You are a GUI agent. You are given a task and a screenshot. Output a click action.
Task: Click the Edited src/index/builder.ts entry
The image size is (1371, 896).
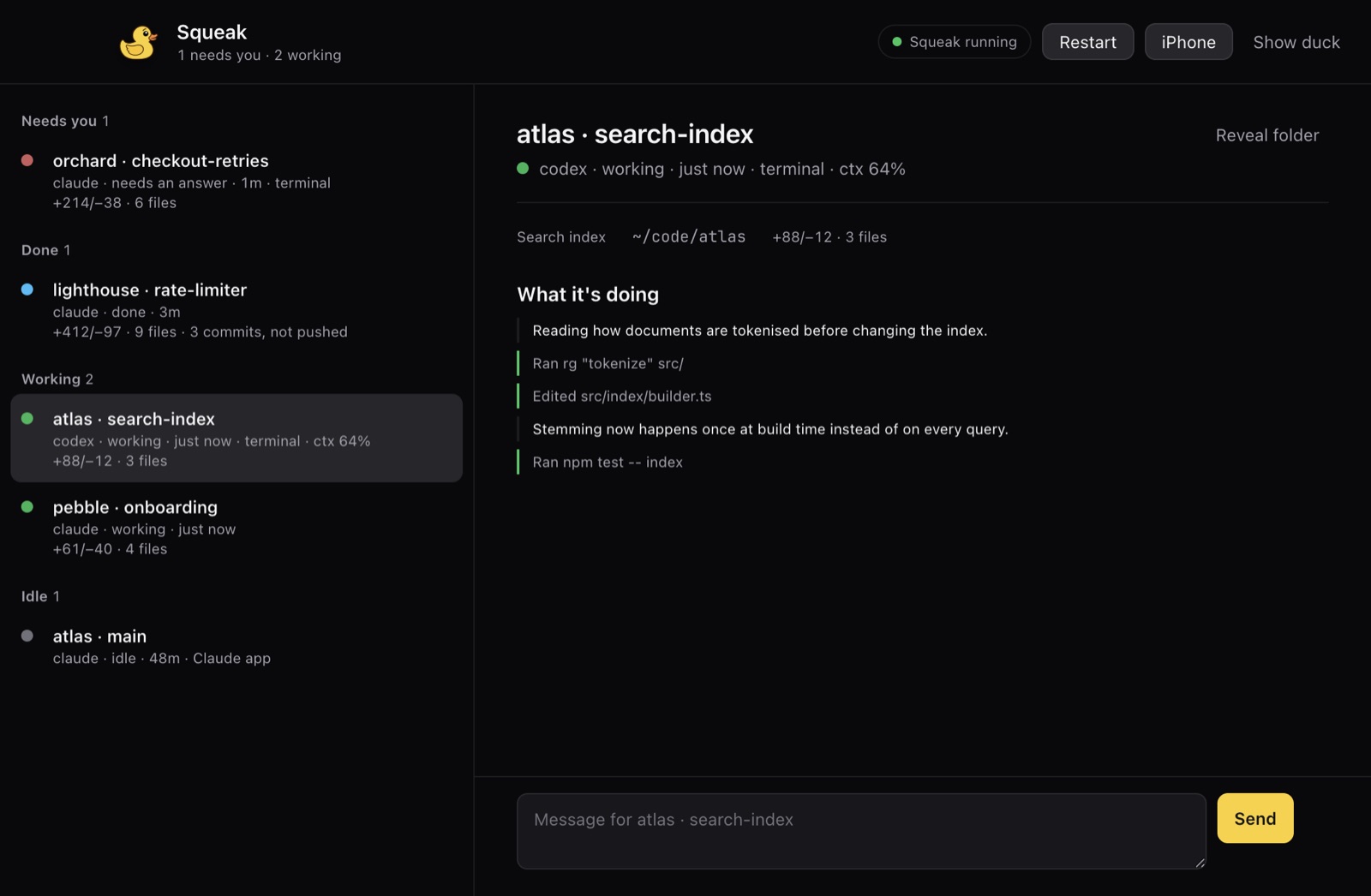[x=622, y=396]
